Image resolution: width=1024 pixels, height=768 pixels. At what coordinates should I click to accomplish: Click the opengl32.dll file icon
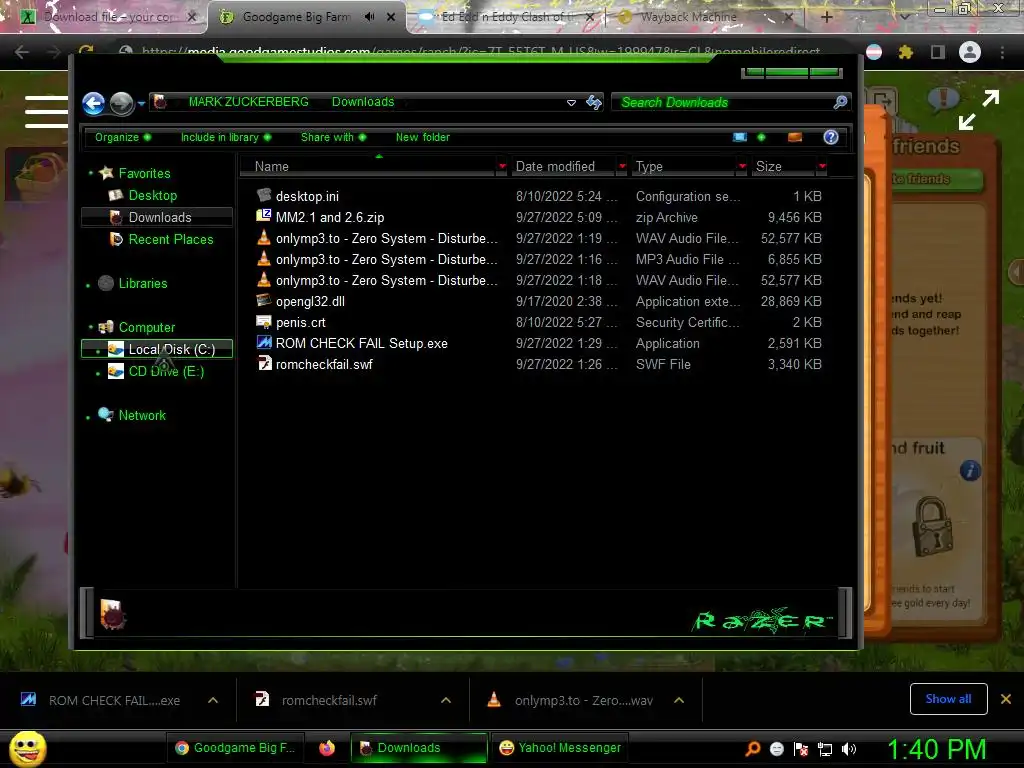point(264,300)
